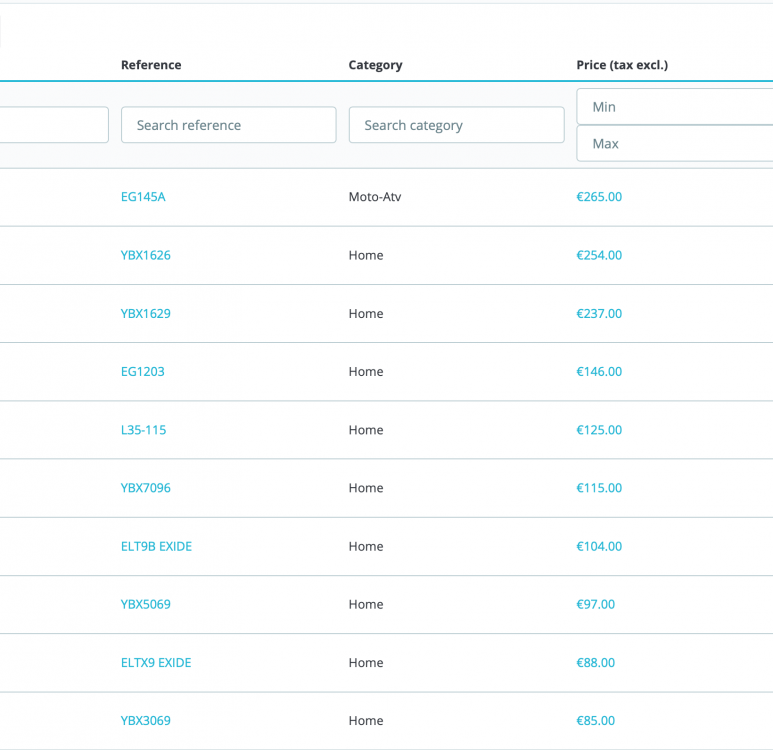
Task: Select Home category in ELT9B EXIDE row
Action: (x=366, y=546)
